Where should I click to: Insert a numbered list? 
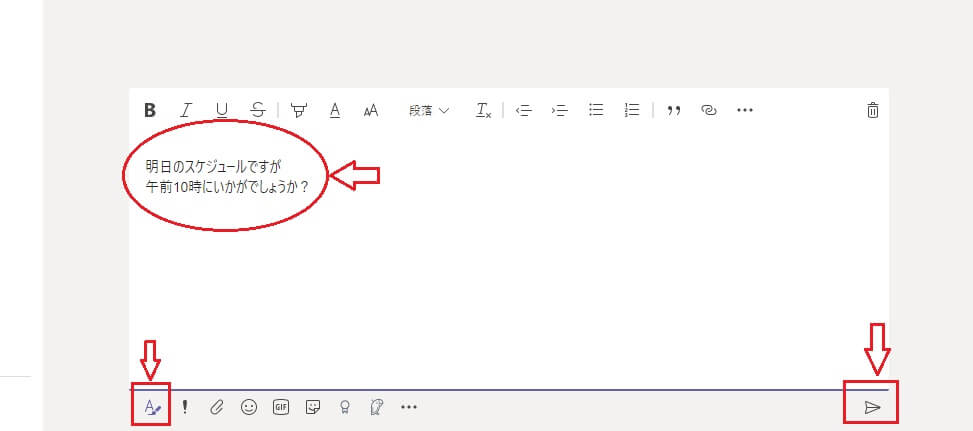(x=631, y=111)
